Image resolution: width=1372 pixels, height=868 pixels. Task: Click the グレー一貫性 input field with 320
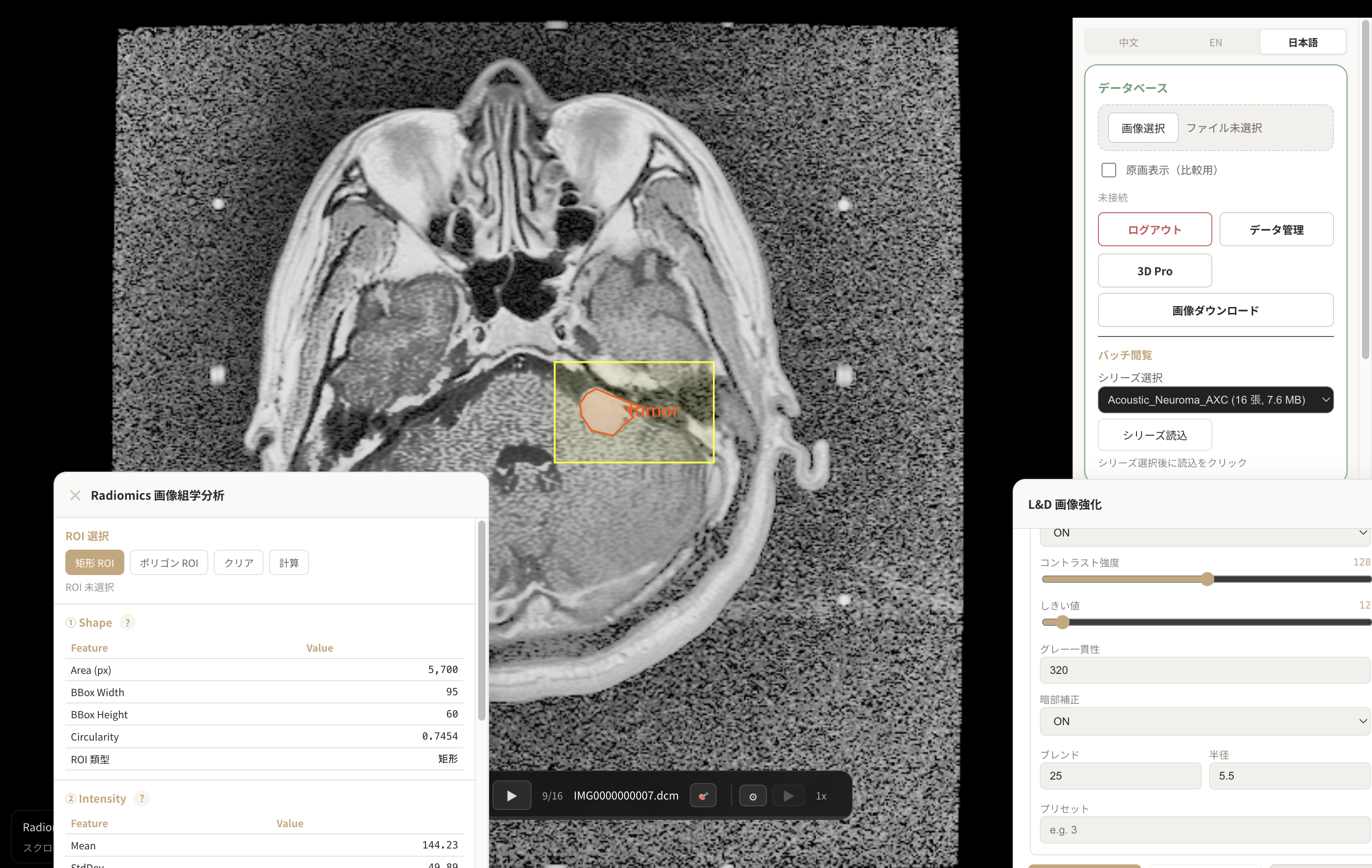1205,670
